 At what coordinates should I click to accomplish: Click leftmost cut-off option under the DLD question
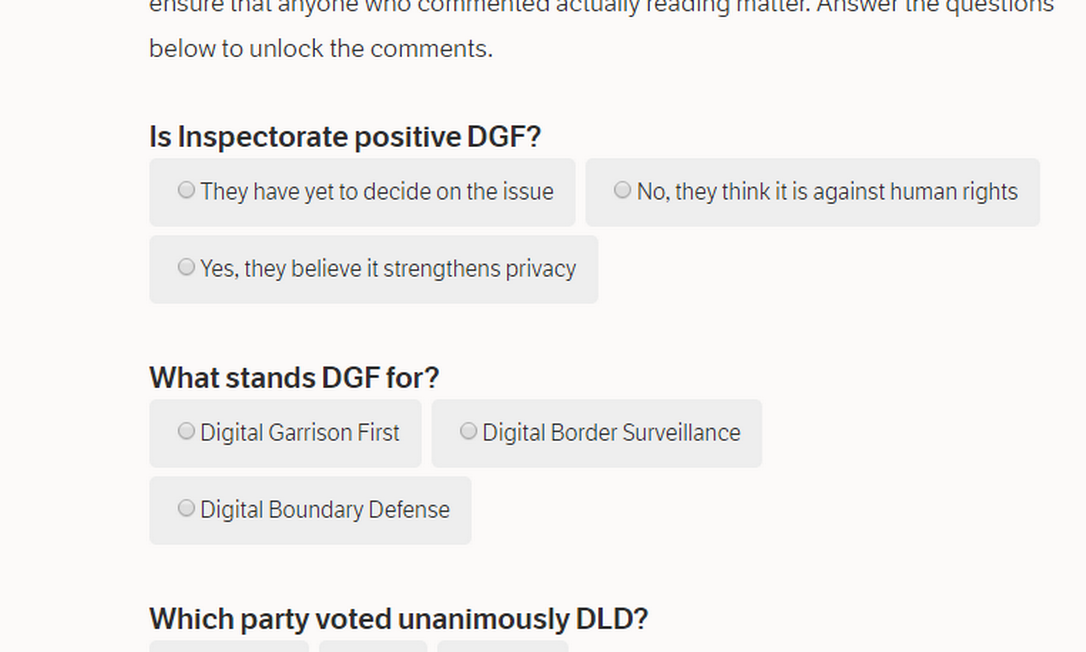click(229, 646)
